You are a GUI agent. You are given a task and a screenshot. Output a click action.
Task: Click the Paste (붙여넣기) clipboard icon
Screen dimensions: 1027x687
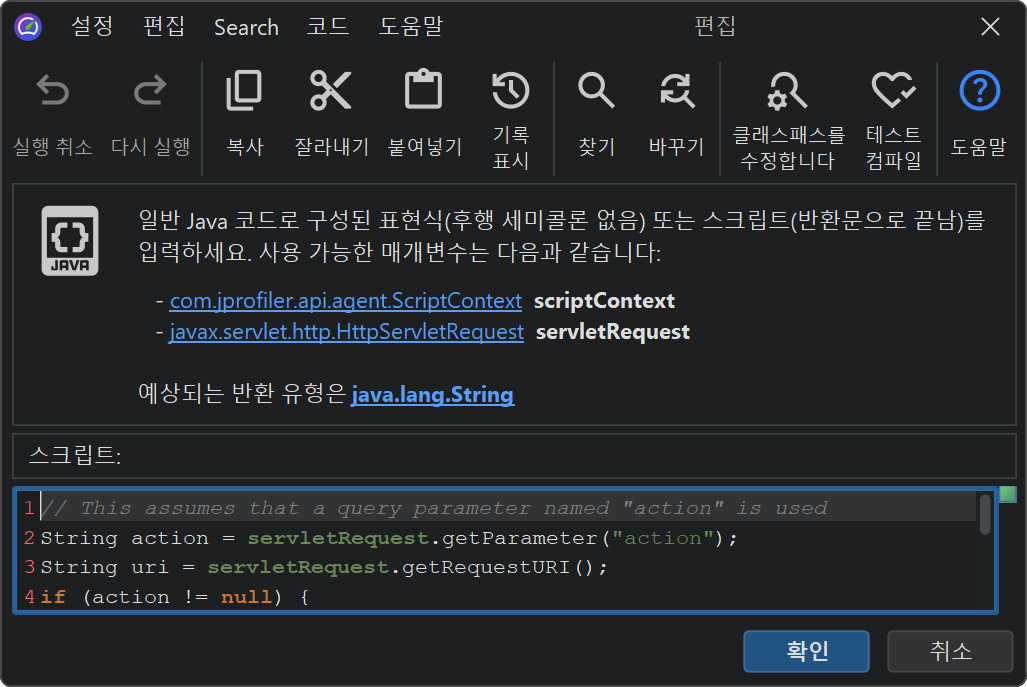424,91
